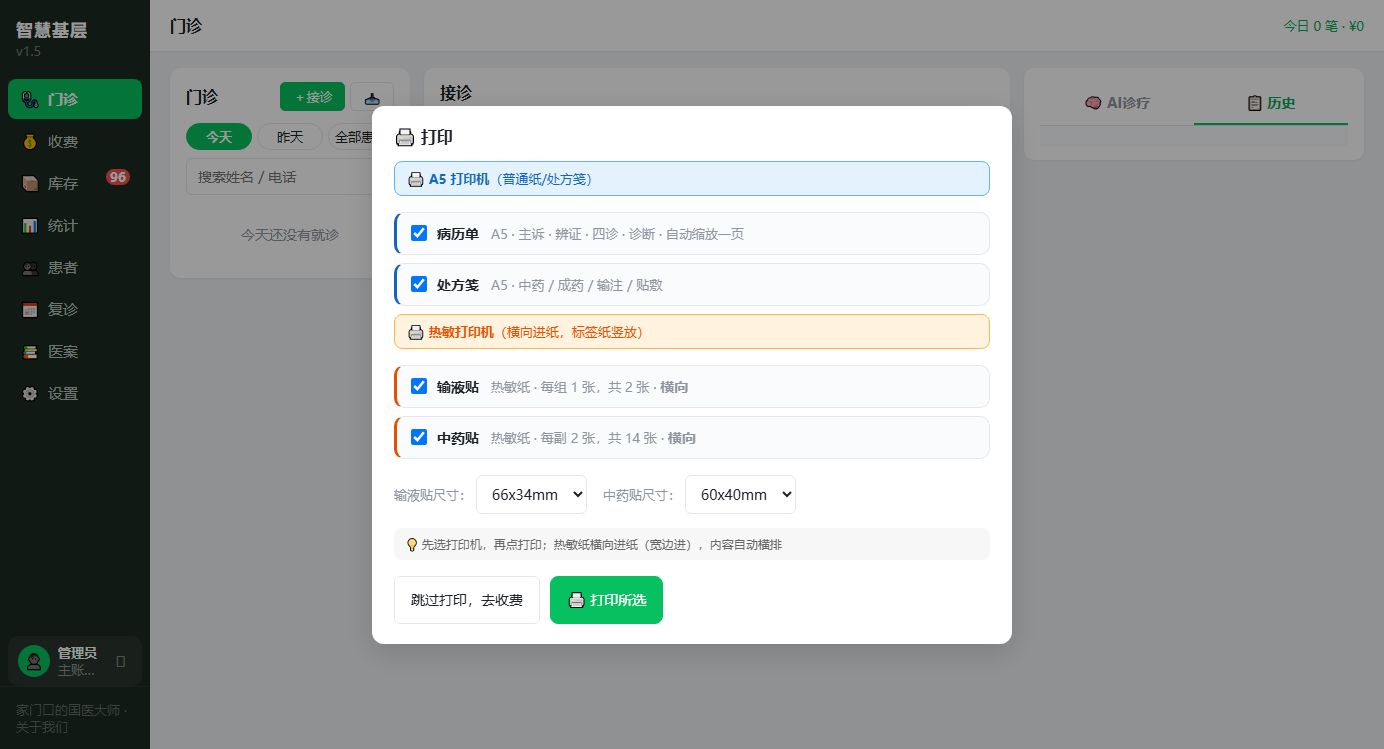The width and height of the screenshot is (1384, 749).
Task: Open 收费 in the sidebar
Action: point(75,141)
